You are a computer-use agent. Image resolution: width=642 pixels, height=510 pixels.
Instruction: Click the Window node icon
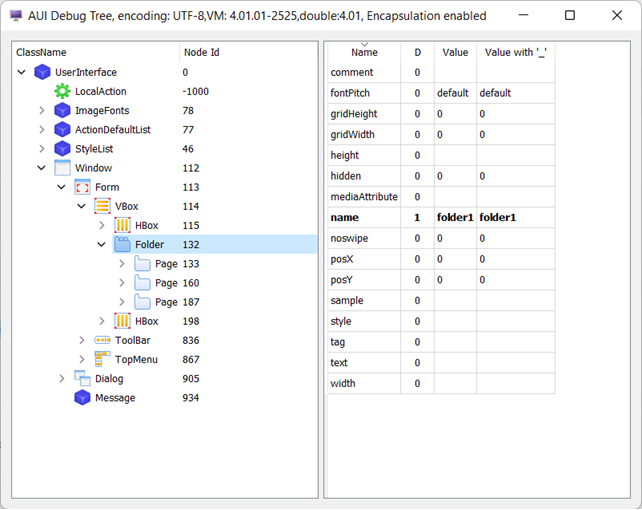[62, 168]
